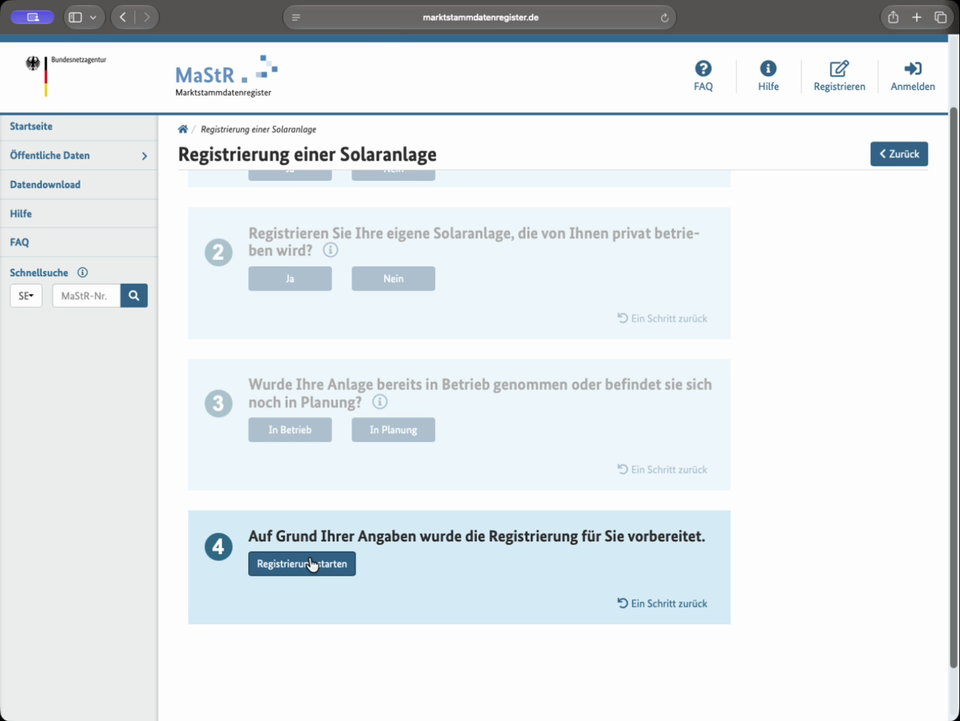Open FAQ in the left sidebar
This screenshot has width=960, height=721.
pos(20,242)
